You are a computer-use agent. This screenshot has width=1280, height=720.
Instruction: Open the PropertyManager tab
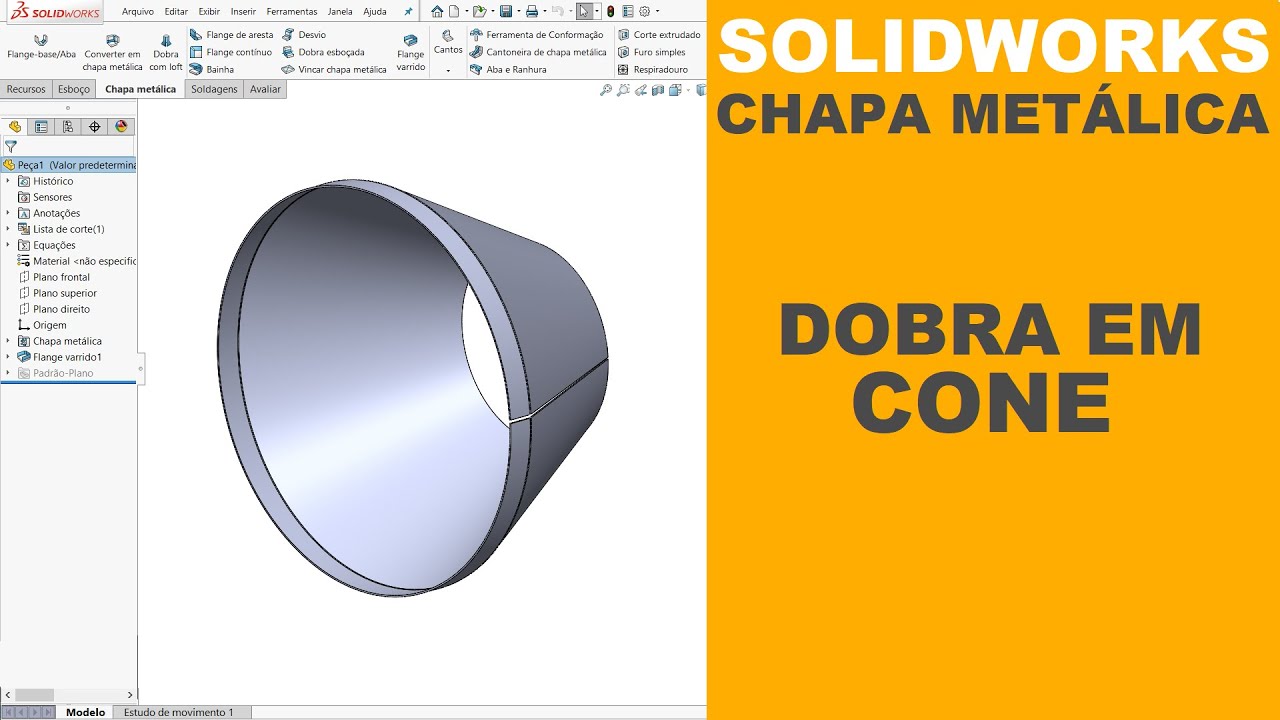point(41,127)
